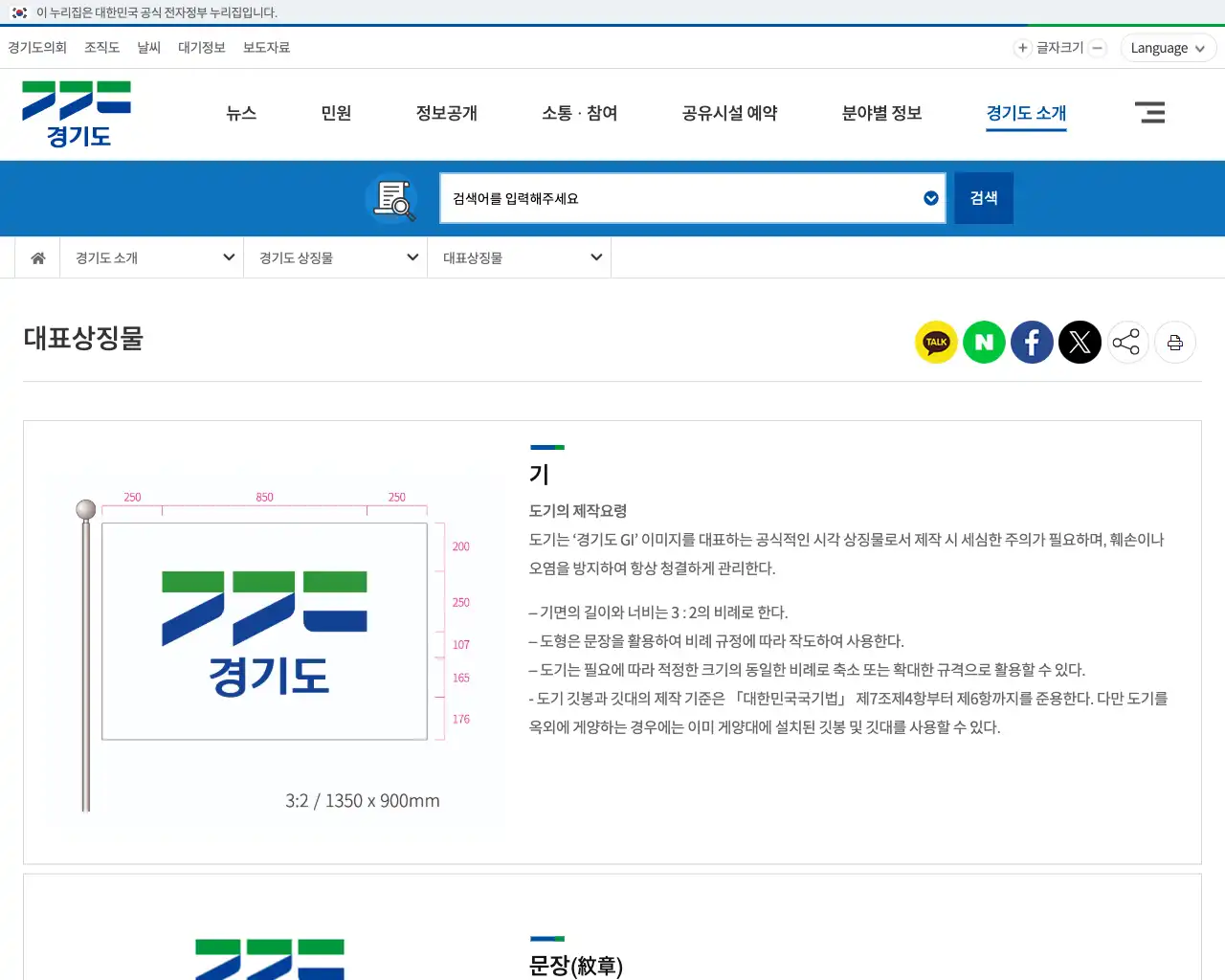The width and height of the screenshot is (1225, 980).
Task: Click the 문장 emblem image
Action: tap(270, 958)
